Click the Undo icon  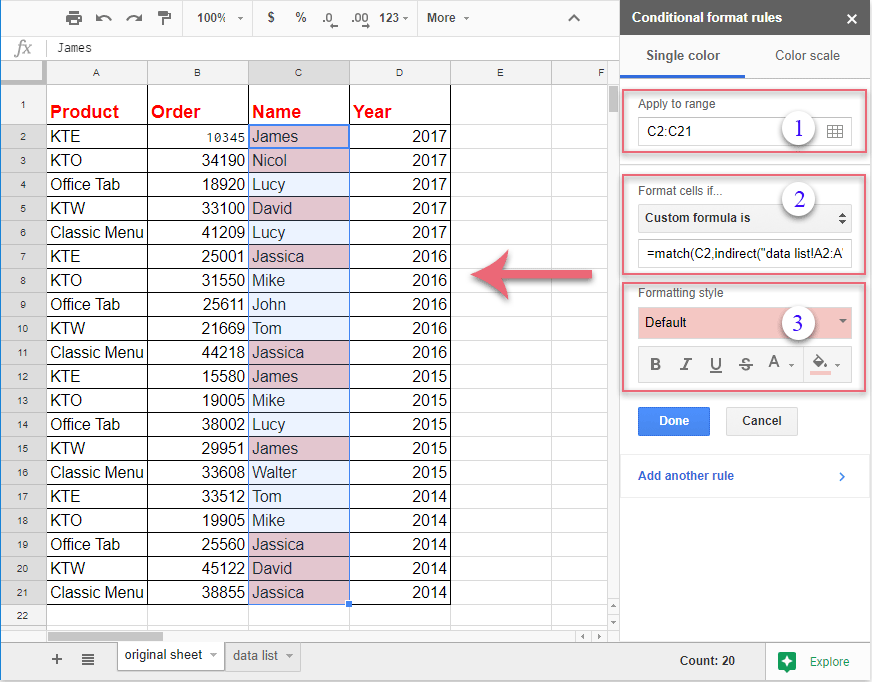tap(101, 18)
